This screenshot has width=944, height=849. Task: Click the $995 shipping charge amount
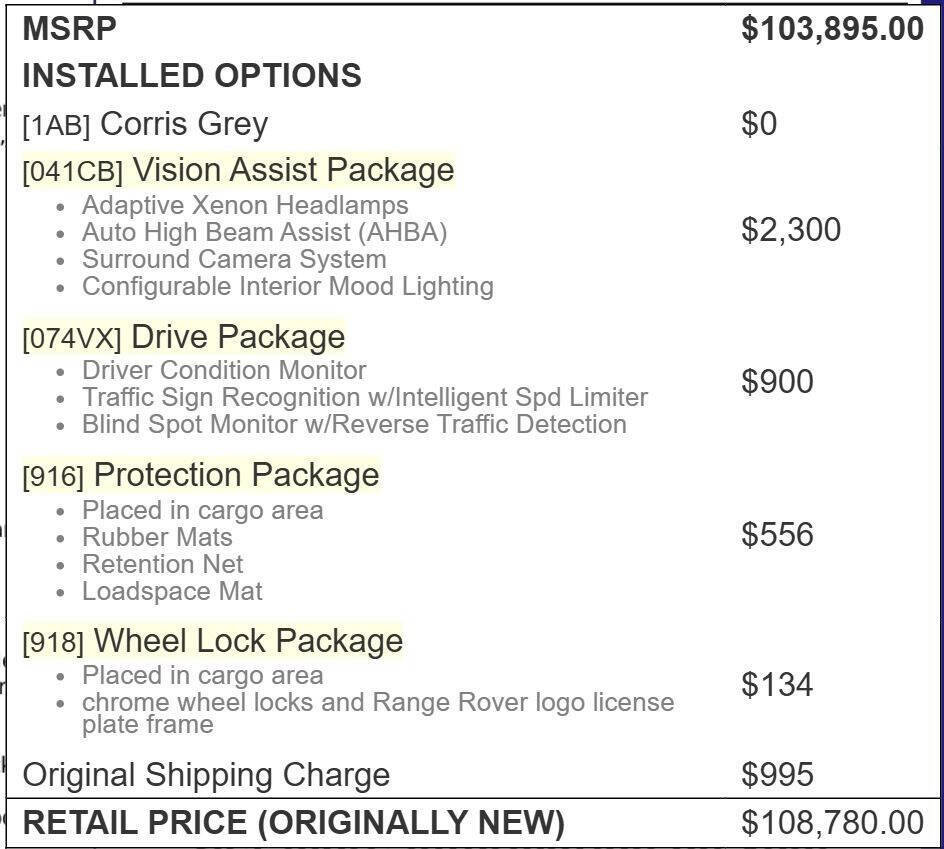coord(777,774)
